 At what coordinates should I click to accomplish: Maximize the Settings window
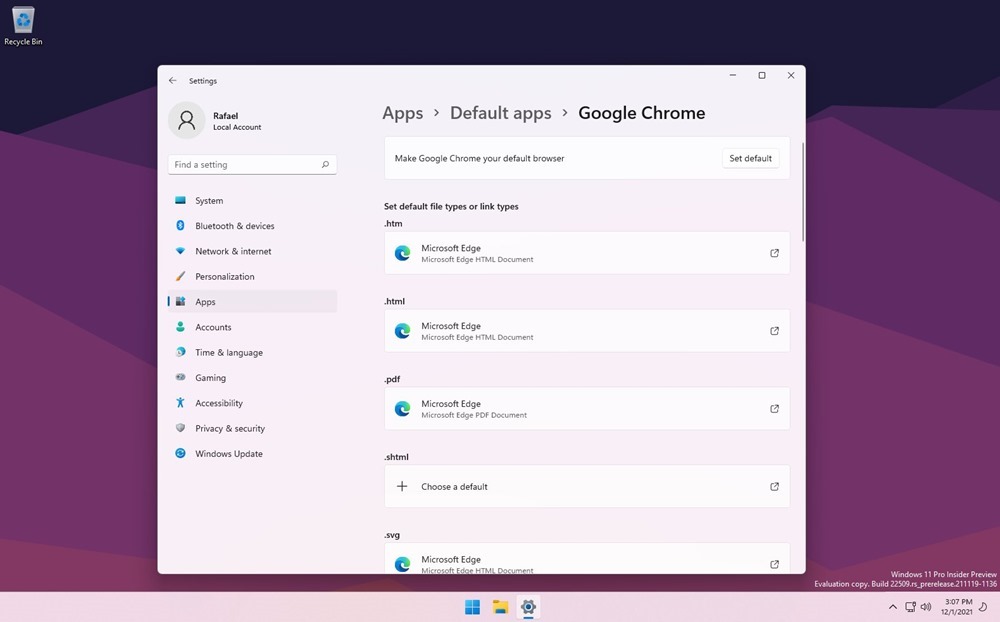[x=761, y=75]
